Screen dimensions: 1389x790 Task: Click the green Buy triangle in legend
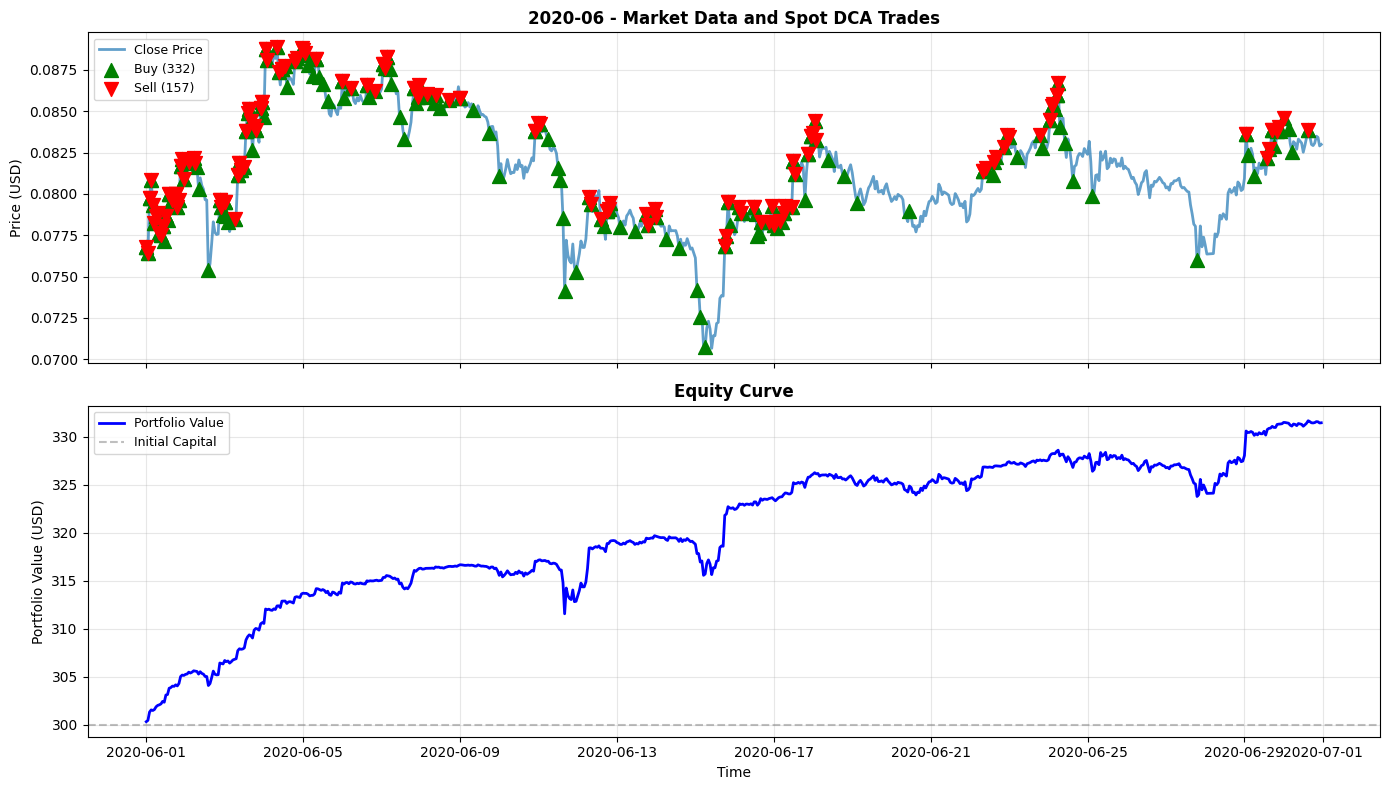click(111, 69)
